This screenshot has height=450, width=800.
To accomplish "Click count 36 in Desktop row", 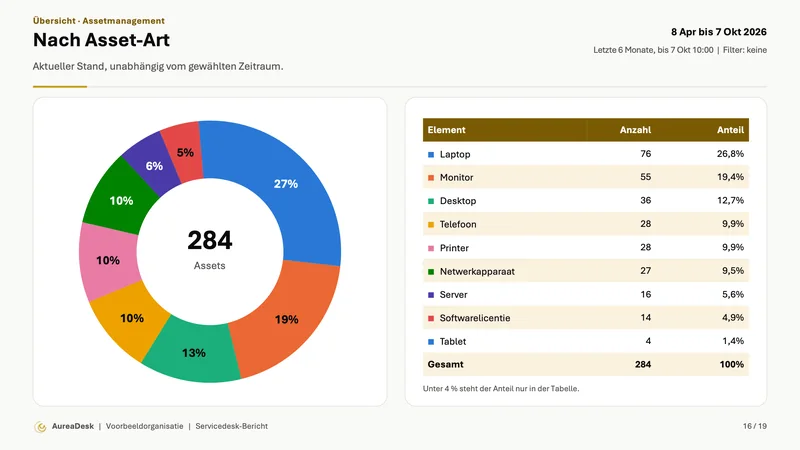I will pyautogui.click(x=645, y=201).
